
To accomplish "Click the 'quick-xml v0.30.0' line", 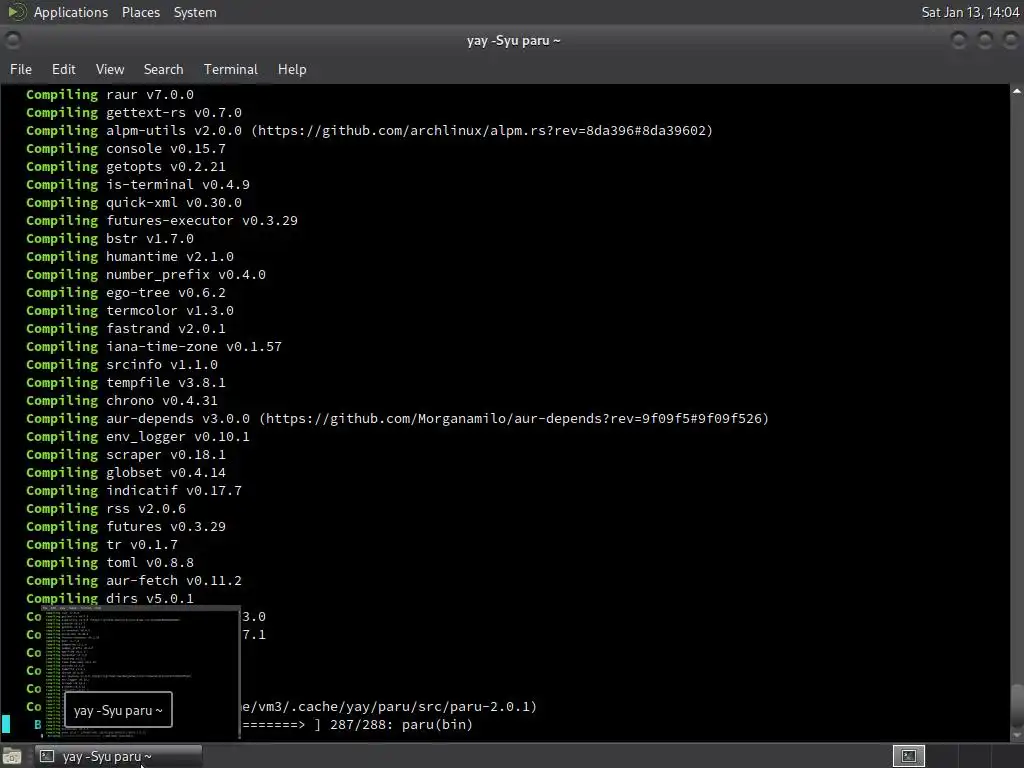I will click(134, 202).
